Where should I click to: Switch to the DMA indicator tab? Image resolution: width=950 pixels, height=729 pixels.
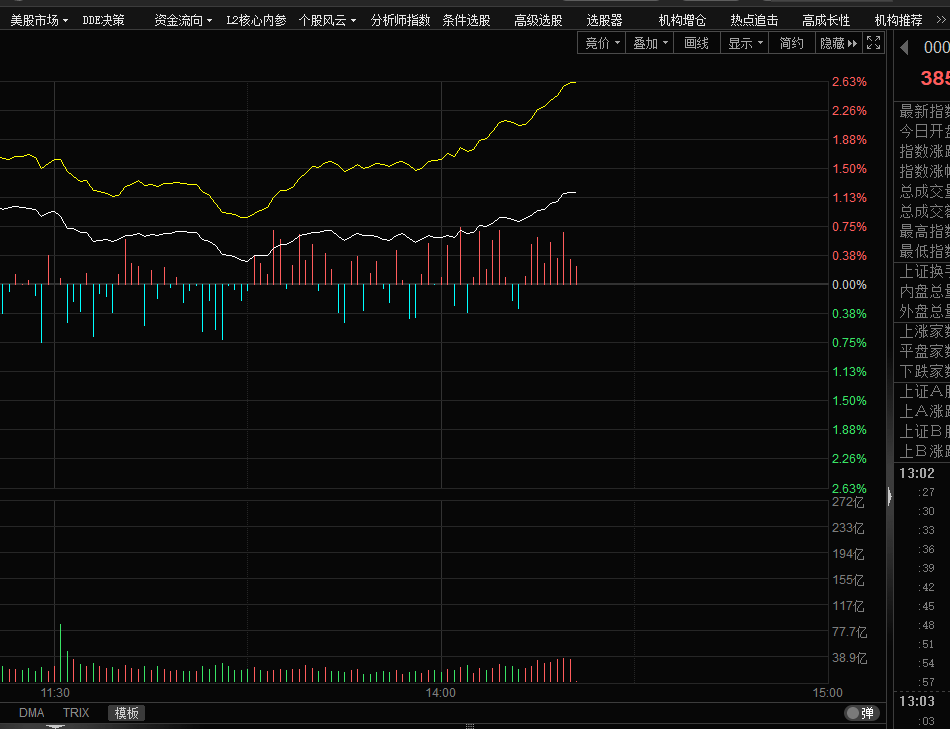click(31, 713)
